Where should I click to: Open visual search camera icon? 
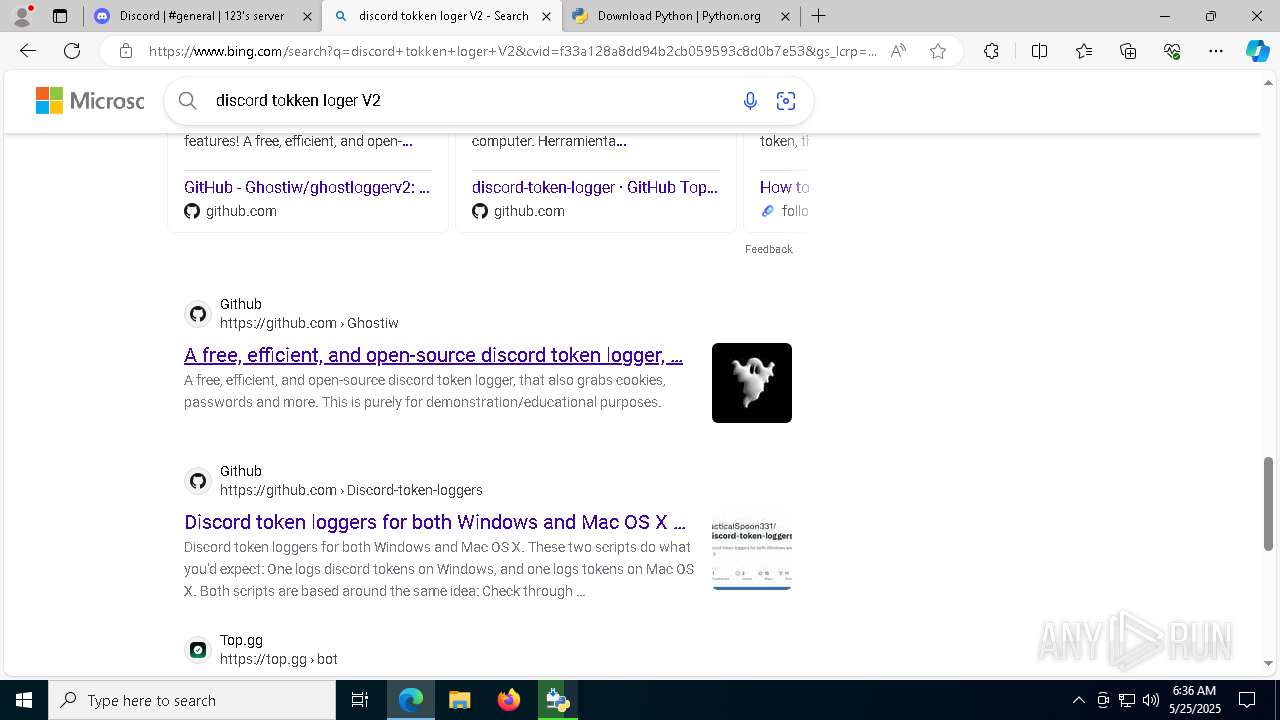786,100
